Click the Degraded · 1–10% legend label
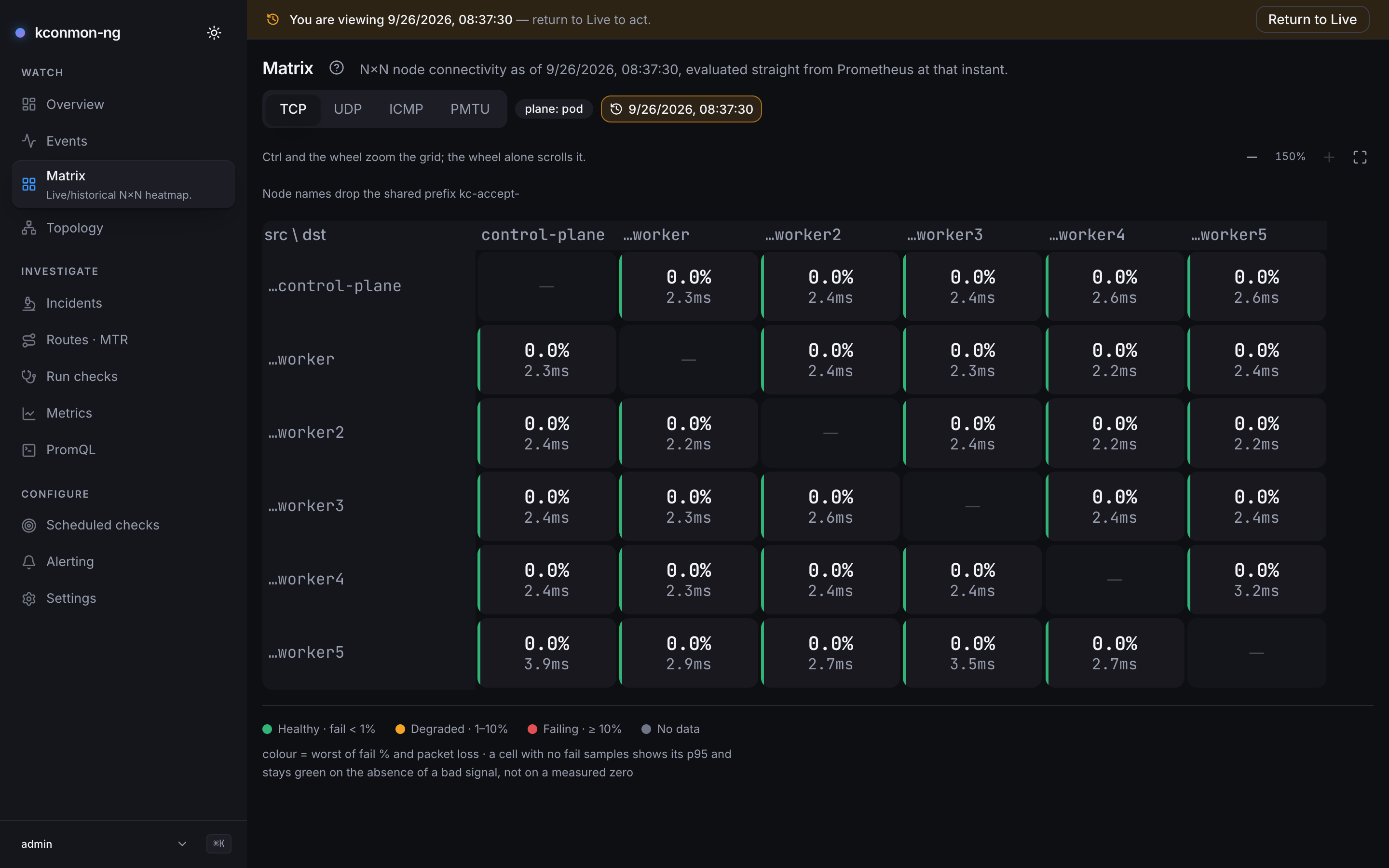This screenshot has width=1389, height=868. 459,729
